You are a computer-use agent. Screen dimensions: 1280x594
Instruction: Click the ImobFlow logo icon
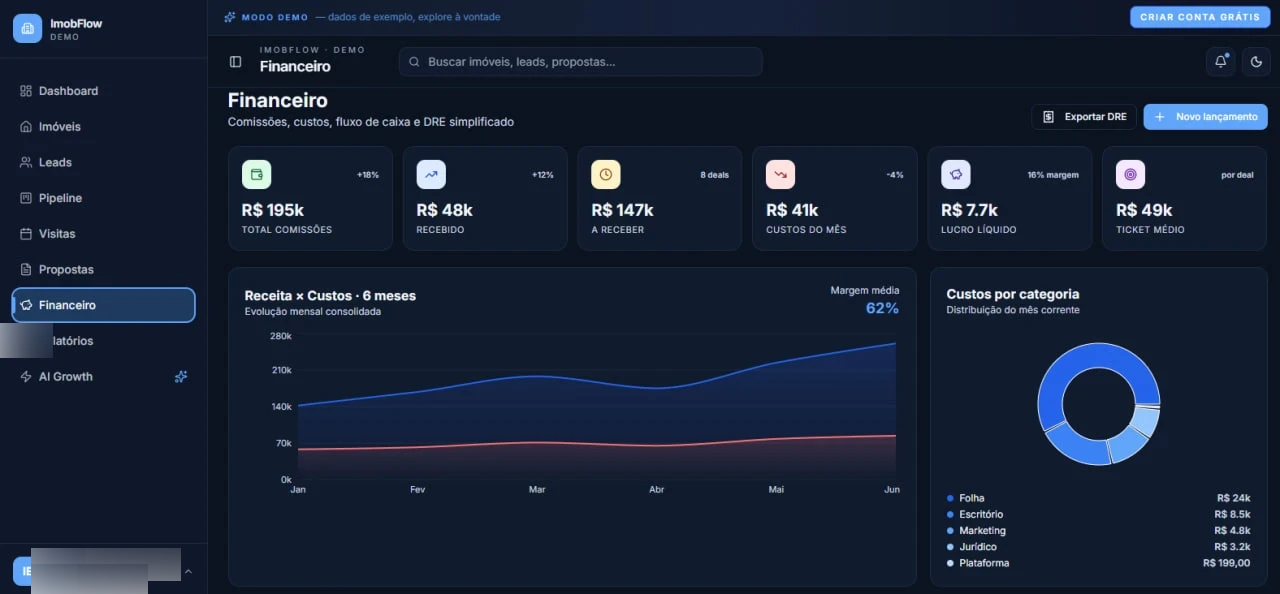27,28
